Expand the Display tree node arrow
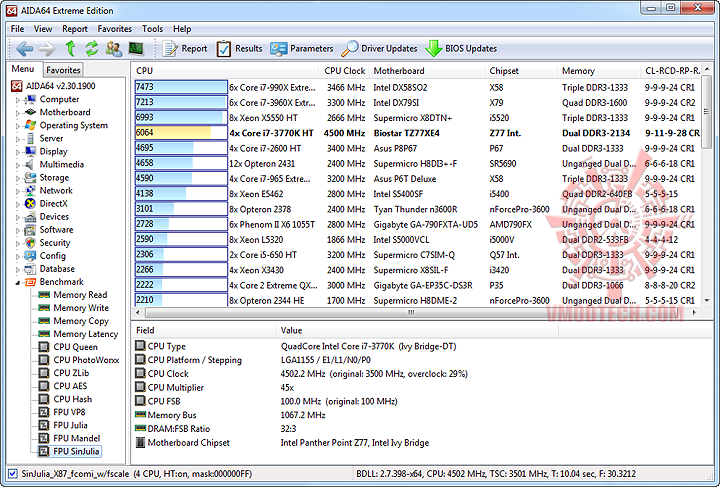 click(18, 151)
